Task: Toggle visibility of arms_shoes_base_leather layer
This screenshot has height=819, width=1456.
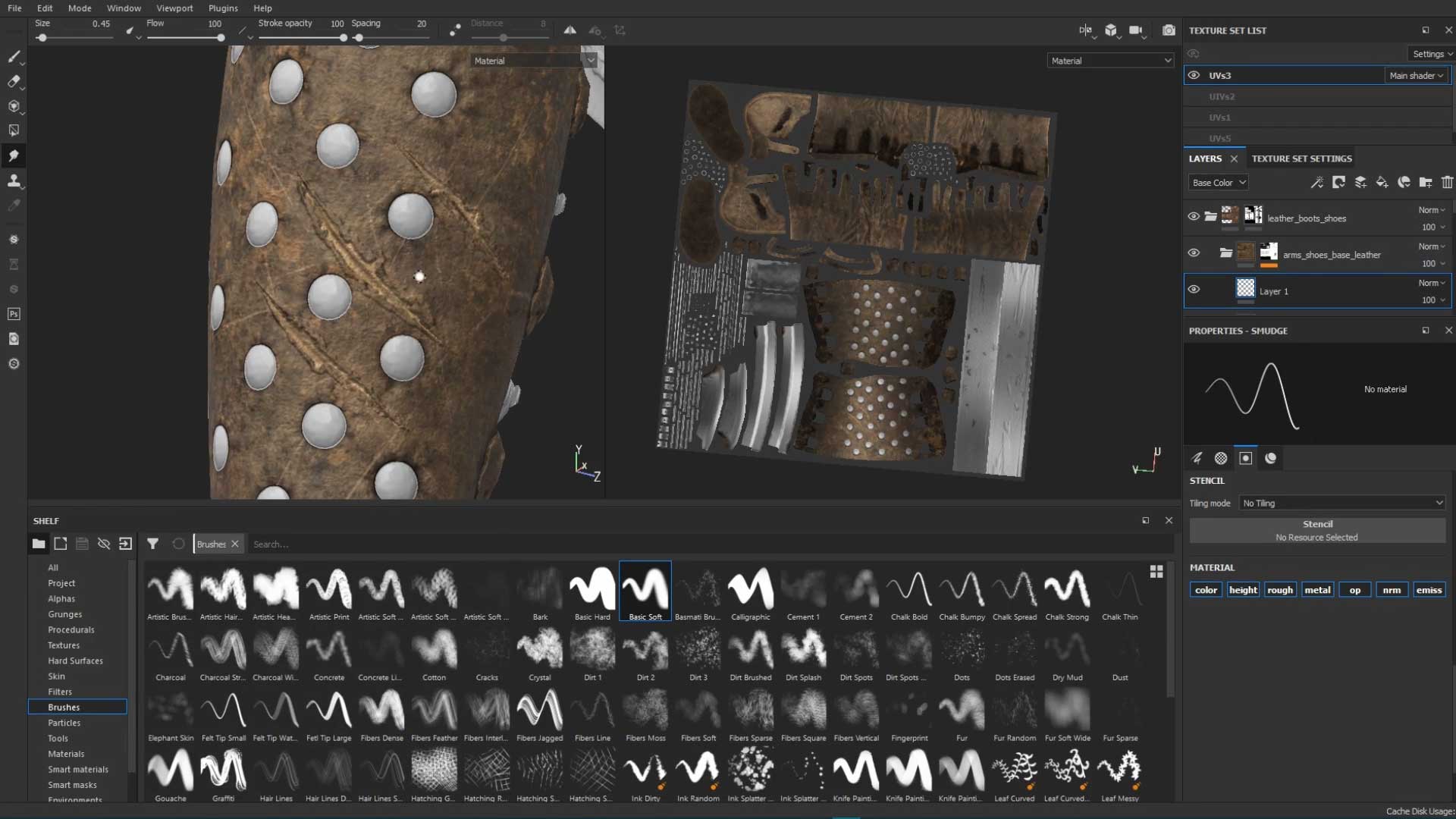Action: click(1194, 253)
